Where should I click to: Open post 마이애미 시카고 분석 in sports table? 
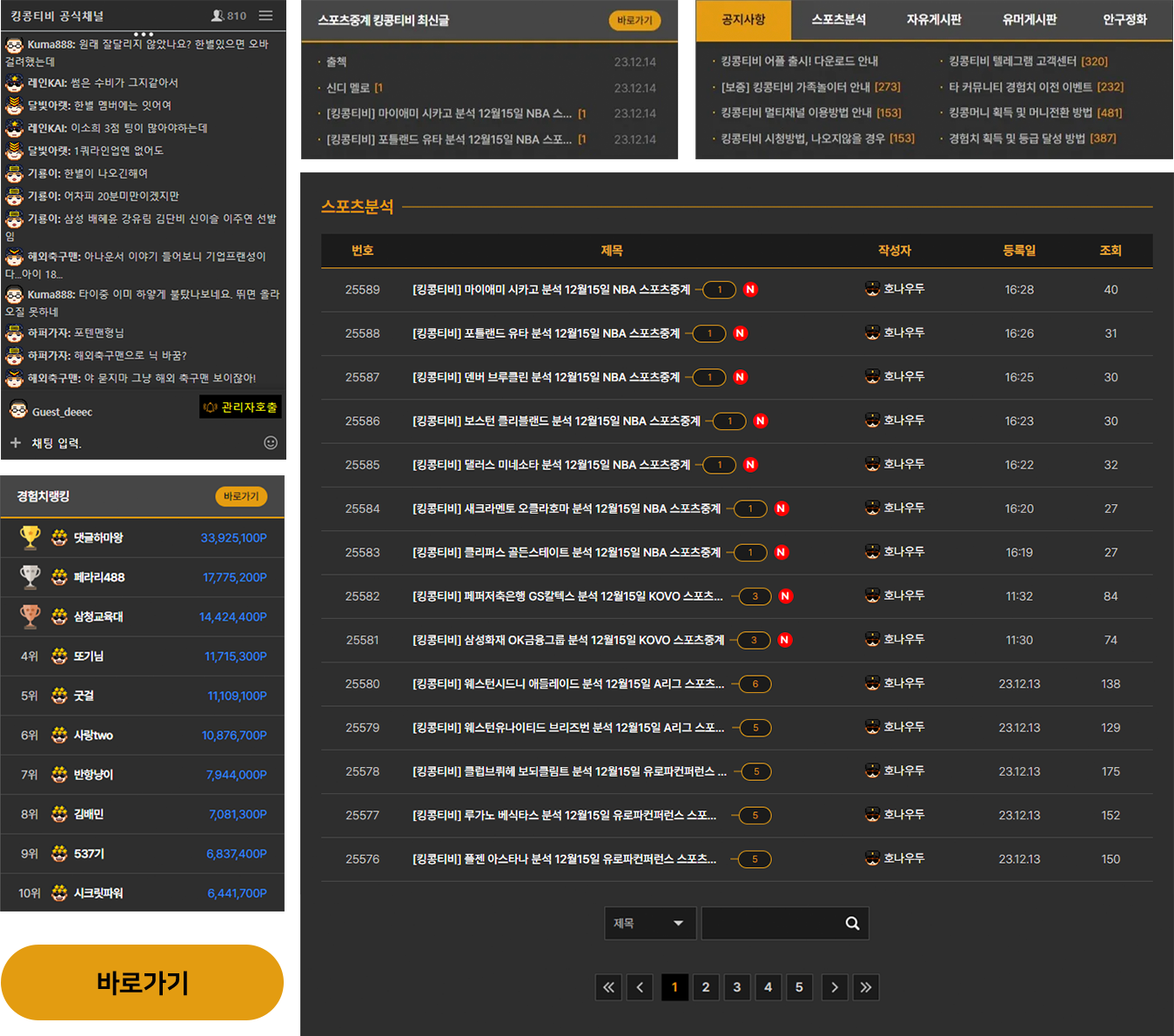coord(551,290)
